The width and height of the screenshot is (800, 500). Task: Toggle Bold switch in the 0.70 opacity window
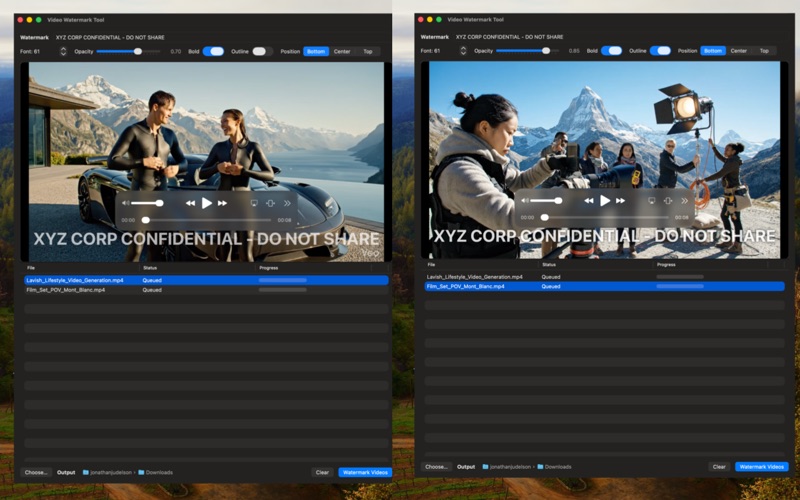coord(213,52)
